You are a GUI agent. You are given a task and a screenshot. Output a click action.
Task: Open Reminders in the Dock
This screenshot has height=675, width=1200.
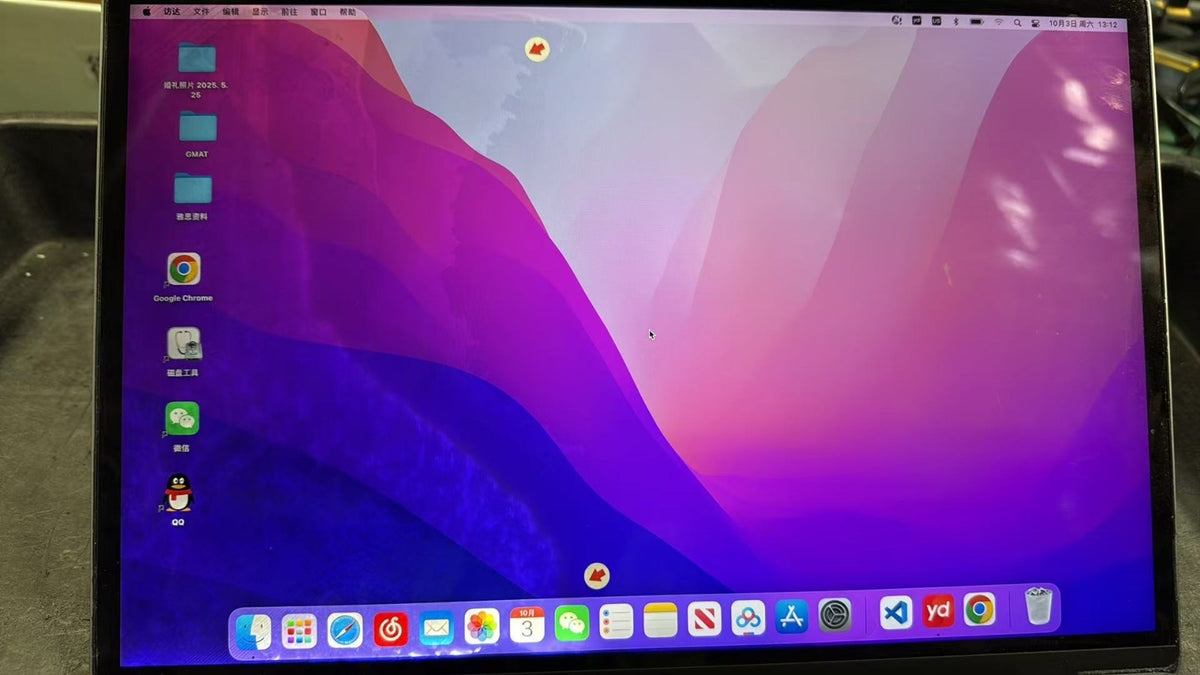click(616, 622)
